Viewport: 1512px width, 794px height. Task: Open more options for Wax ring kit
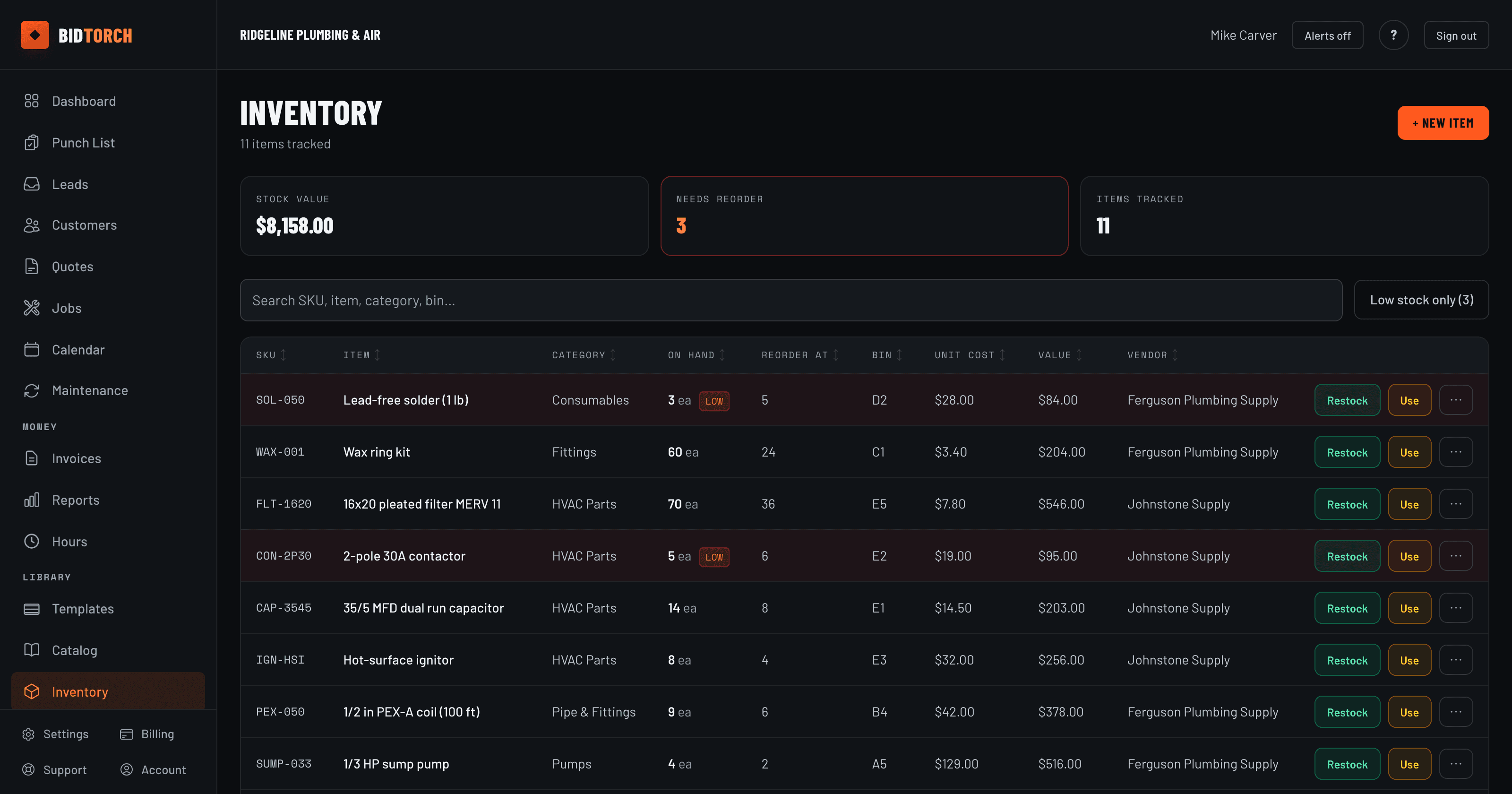(1456, 452)
